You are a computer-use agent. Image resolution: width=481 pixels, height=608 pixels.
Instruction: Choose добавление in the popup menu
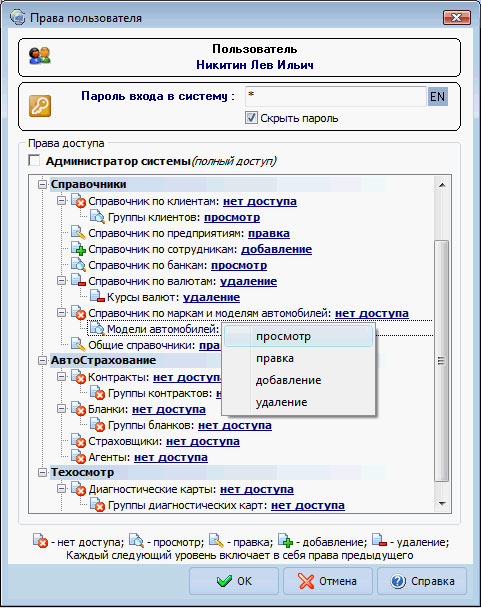click(298, 380)
